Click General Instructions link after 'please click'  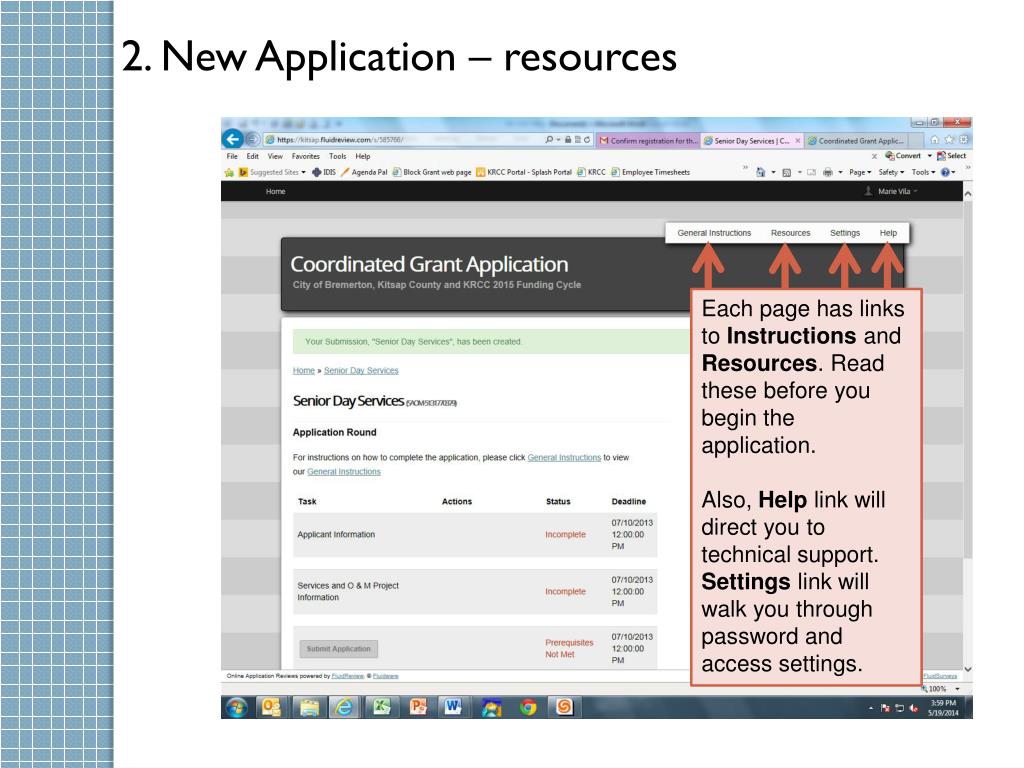coord(564,458)
